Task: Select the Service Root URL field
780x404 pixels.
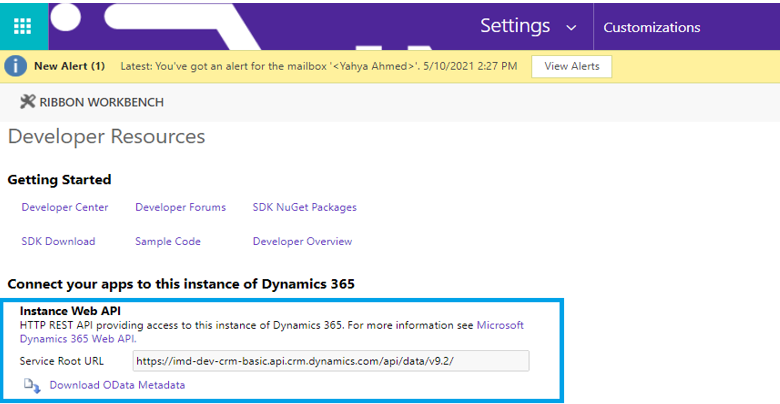Action: [330, 361]
